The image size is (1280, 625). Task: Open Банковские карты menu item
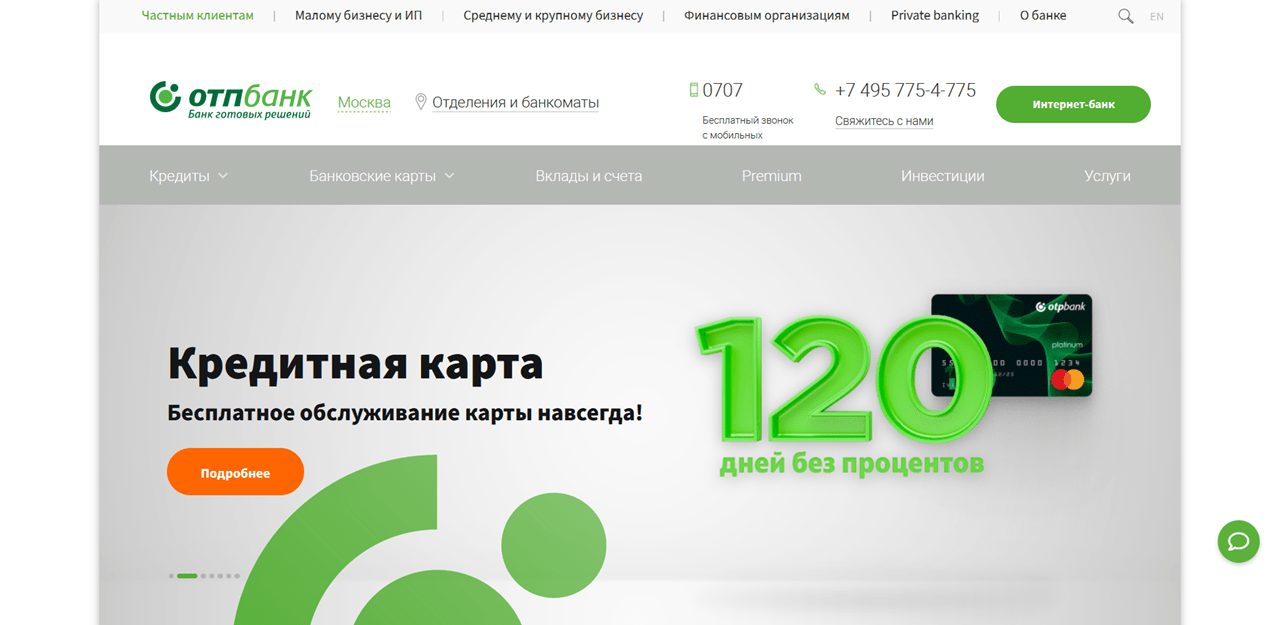pyautogui.click(x=372, y=176)
